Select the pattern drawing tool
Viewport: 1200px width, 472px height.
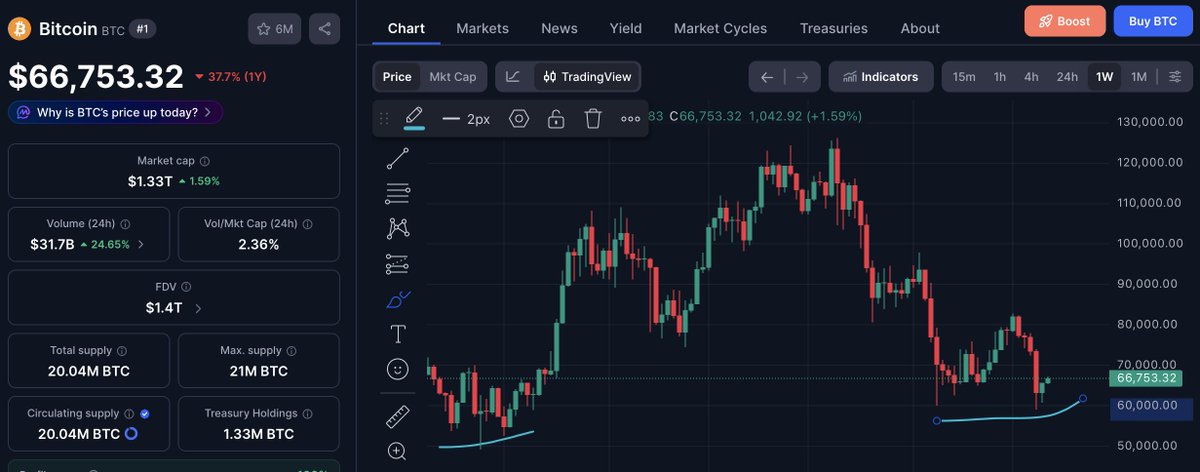(397, 229)
